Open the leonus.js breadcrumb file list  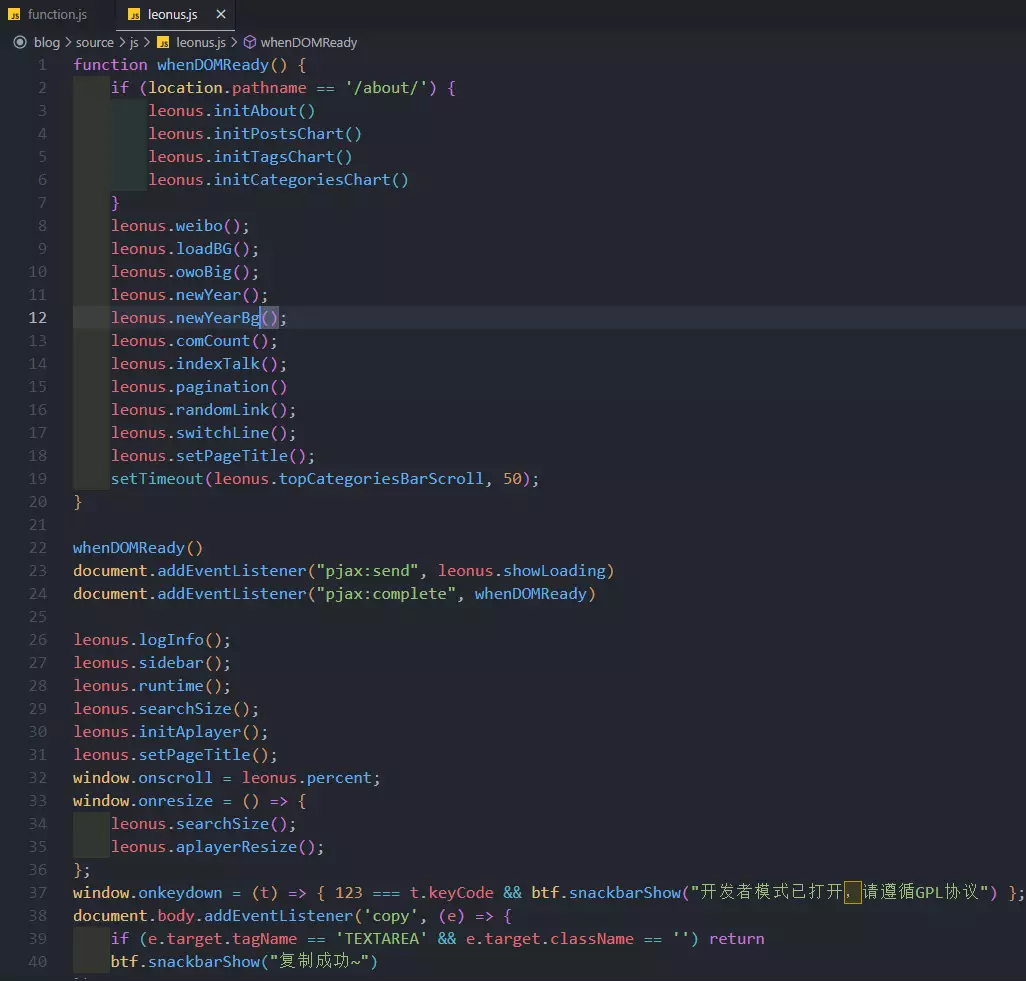click(x=200, y=42)
